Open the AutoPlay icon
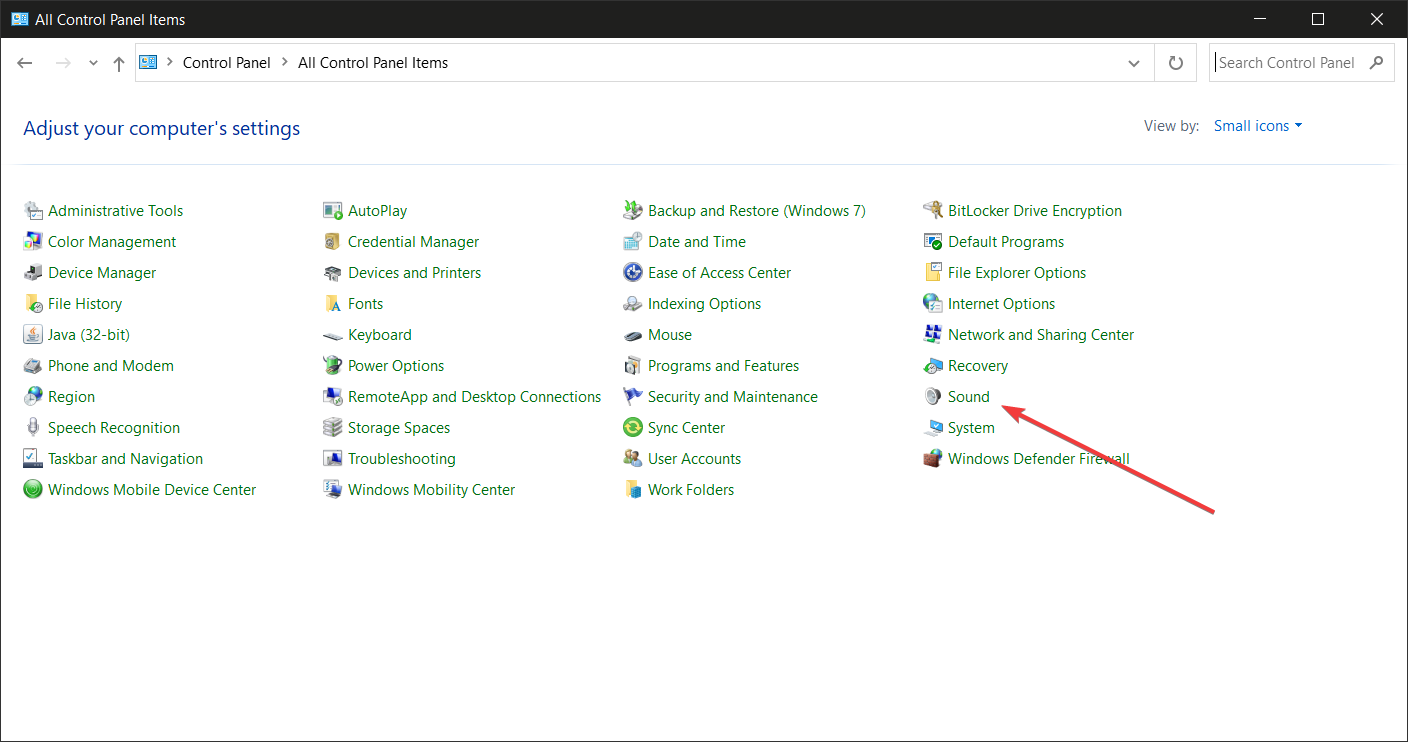 [x=333, y=211]
